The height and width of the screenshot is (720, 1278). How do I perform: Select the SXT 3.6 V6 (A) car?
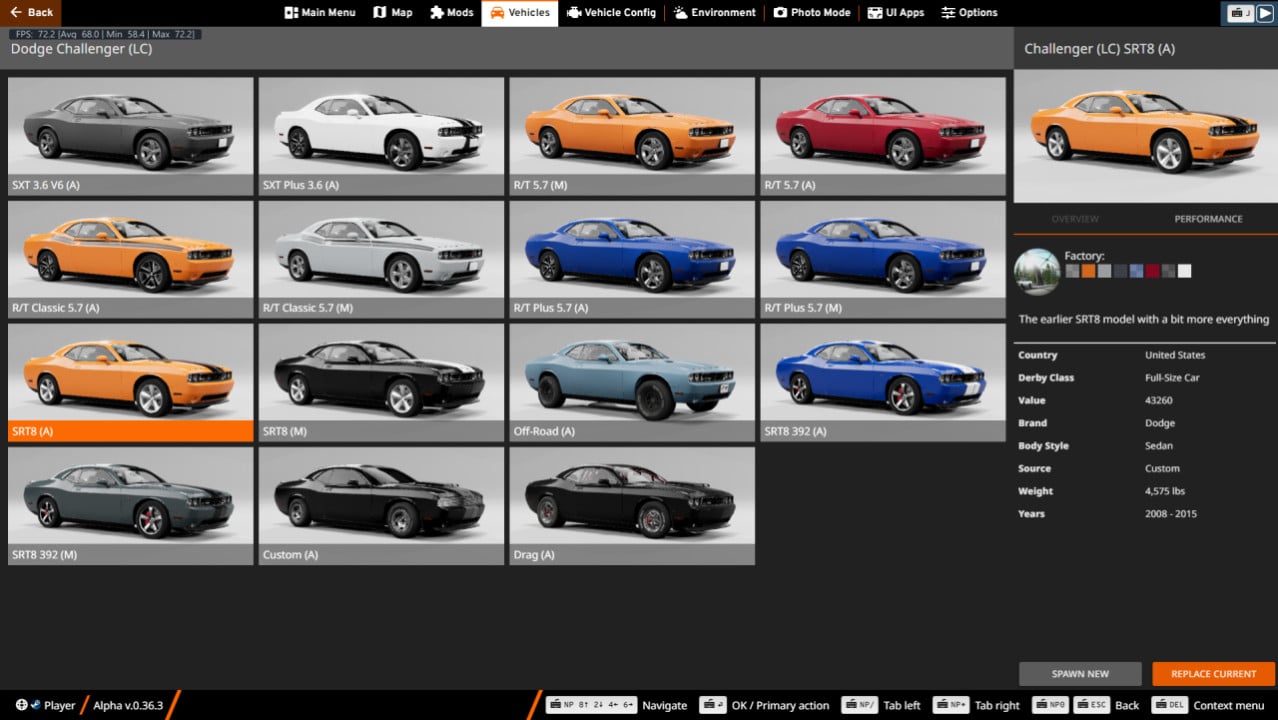(x=130, y=136)
